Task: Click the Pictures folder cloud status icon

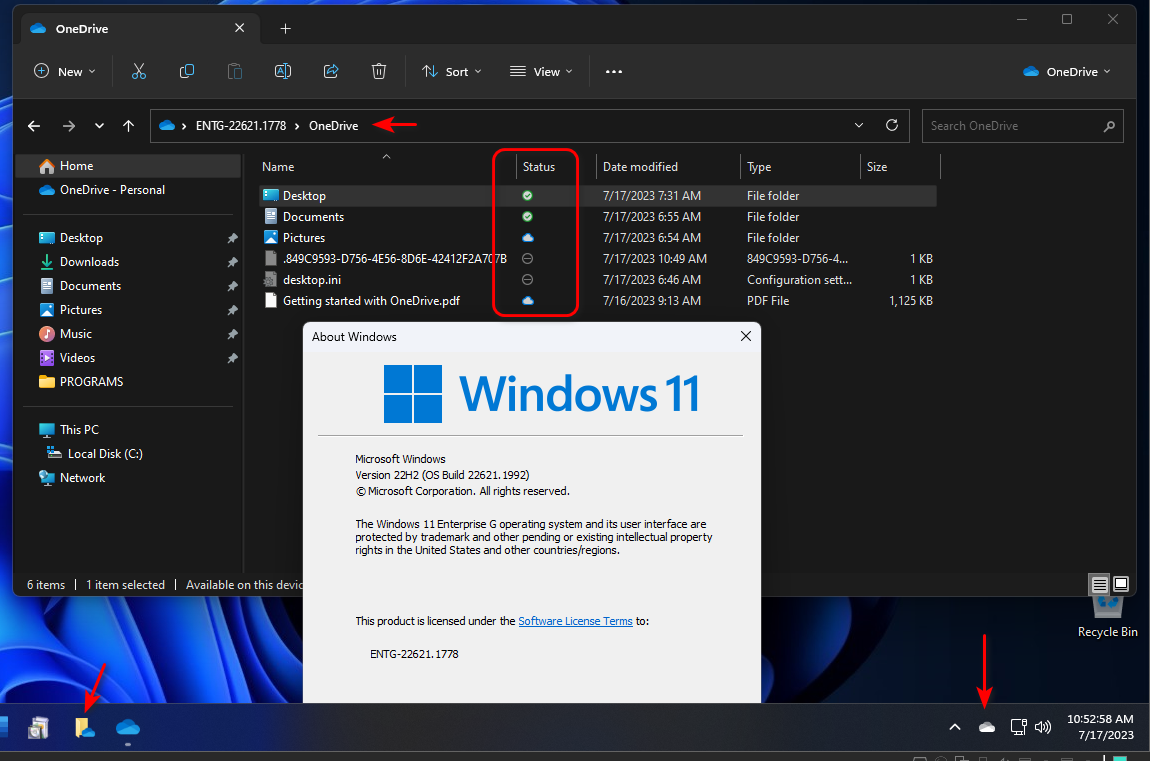Action: [527, 238]
